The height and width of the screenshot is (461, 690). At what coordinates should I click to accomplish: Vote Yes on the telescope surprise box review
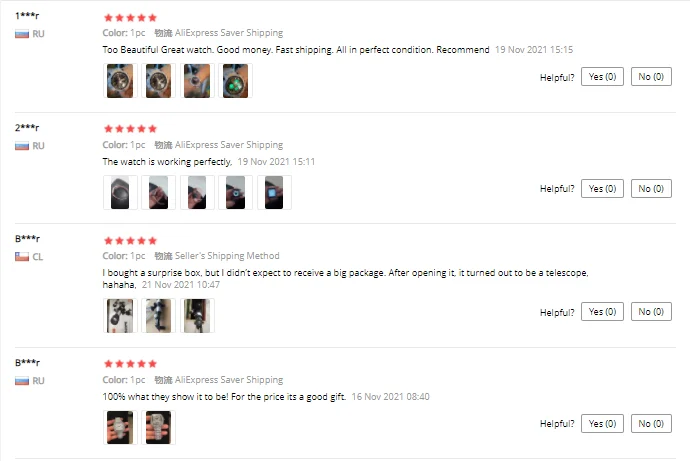pos(602,312)
